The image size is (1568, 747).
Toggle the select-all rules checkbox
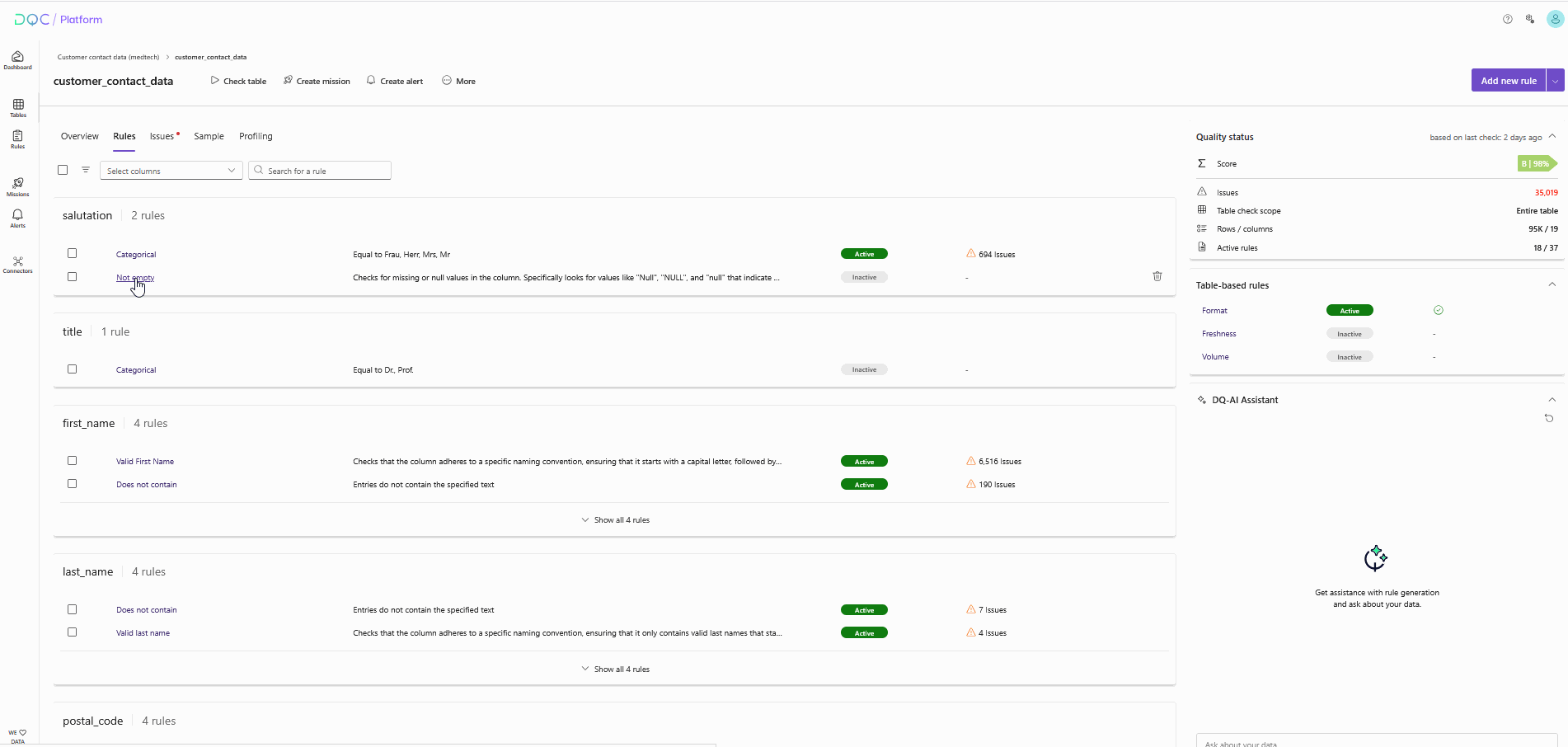pyautogui.click(x=63, y=170)
